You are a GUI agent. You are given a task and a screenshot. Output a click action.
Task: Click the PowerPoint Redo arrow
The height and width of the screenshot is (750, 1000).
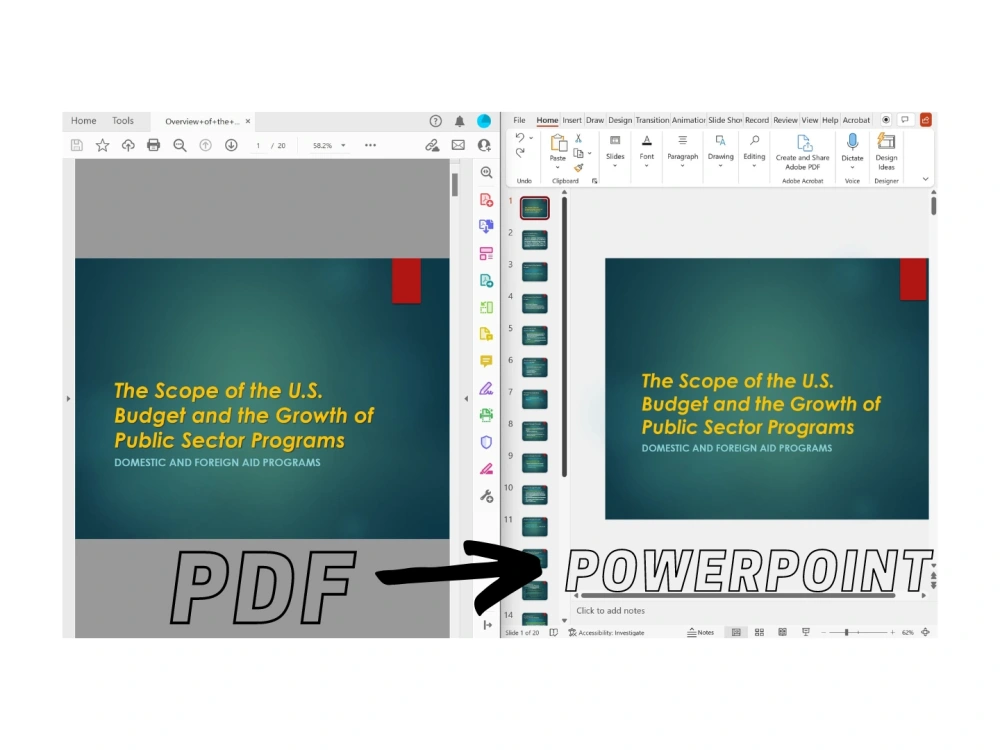(520, 152)
